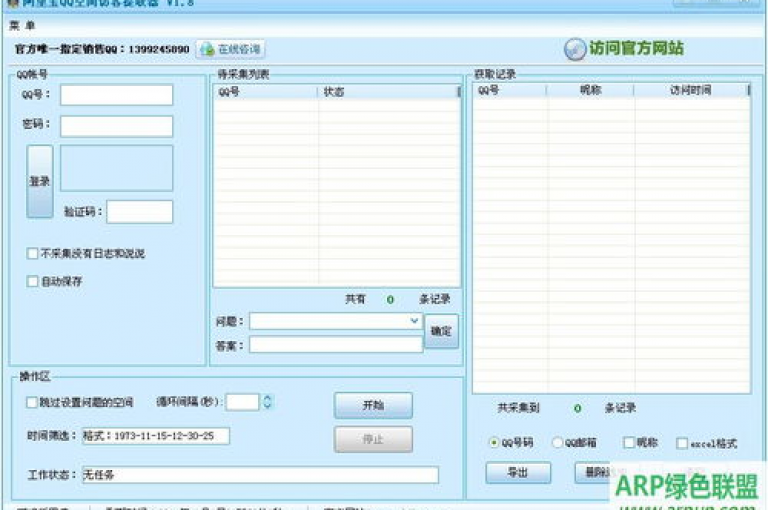The height and width of the screenshot is (510, 768).
Task: Click the 昵称 column header
Action: 590,90
